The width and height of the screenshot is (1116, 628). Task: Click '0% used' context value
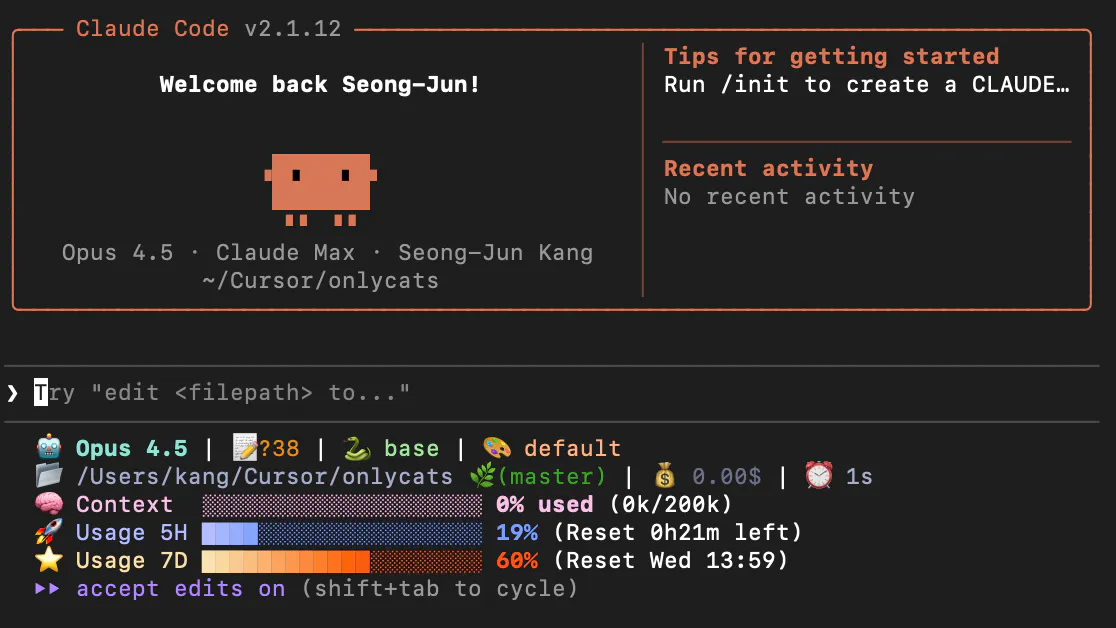click(x=544, y=505)
